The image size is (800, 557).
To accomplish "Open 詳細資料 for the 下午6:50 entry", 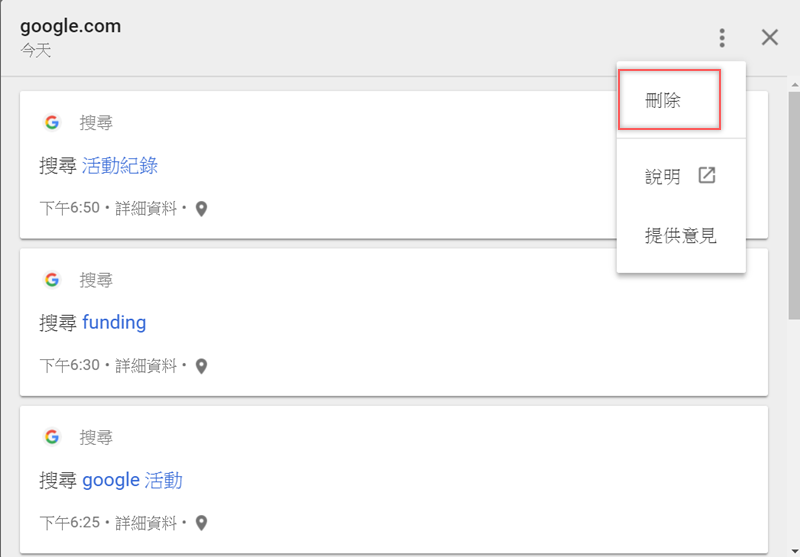I will (x=146, y=209).
